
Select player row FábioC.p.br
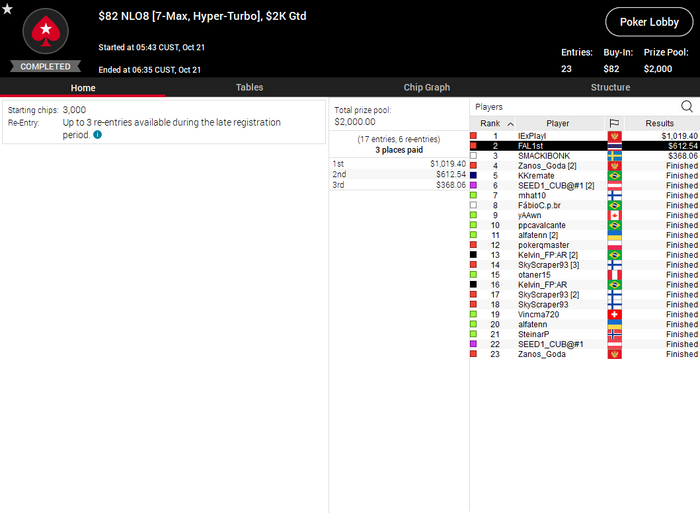click(x=584, y=205)
